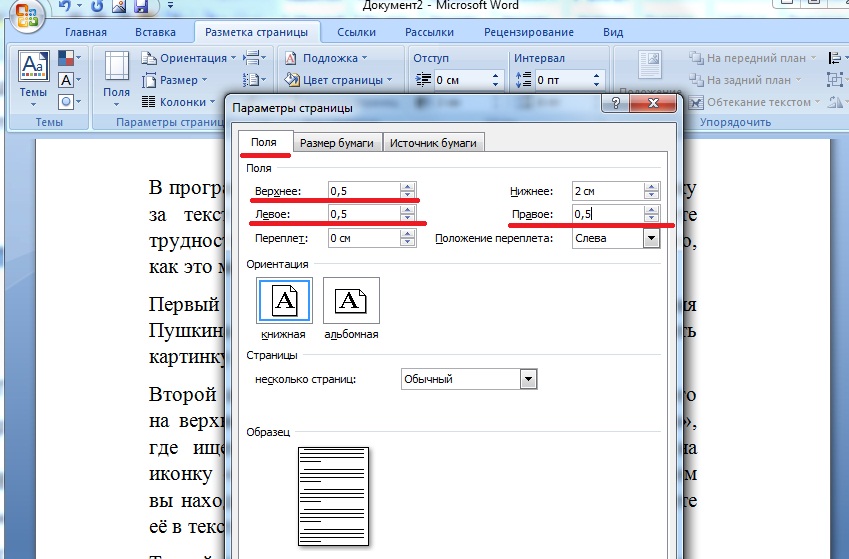Screen dimensions: 849x559
Task: Click the Переплет gutter input field
Action: click(x=364, y=238)
